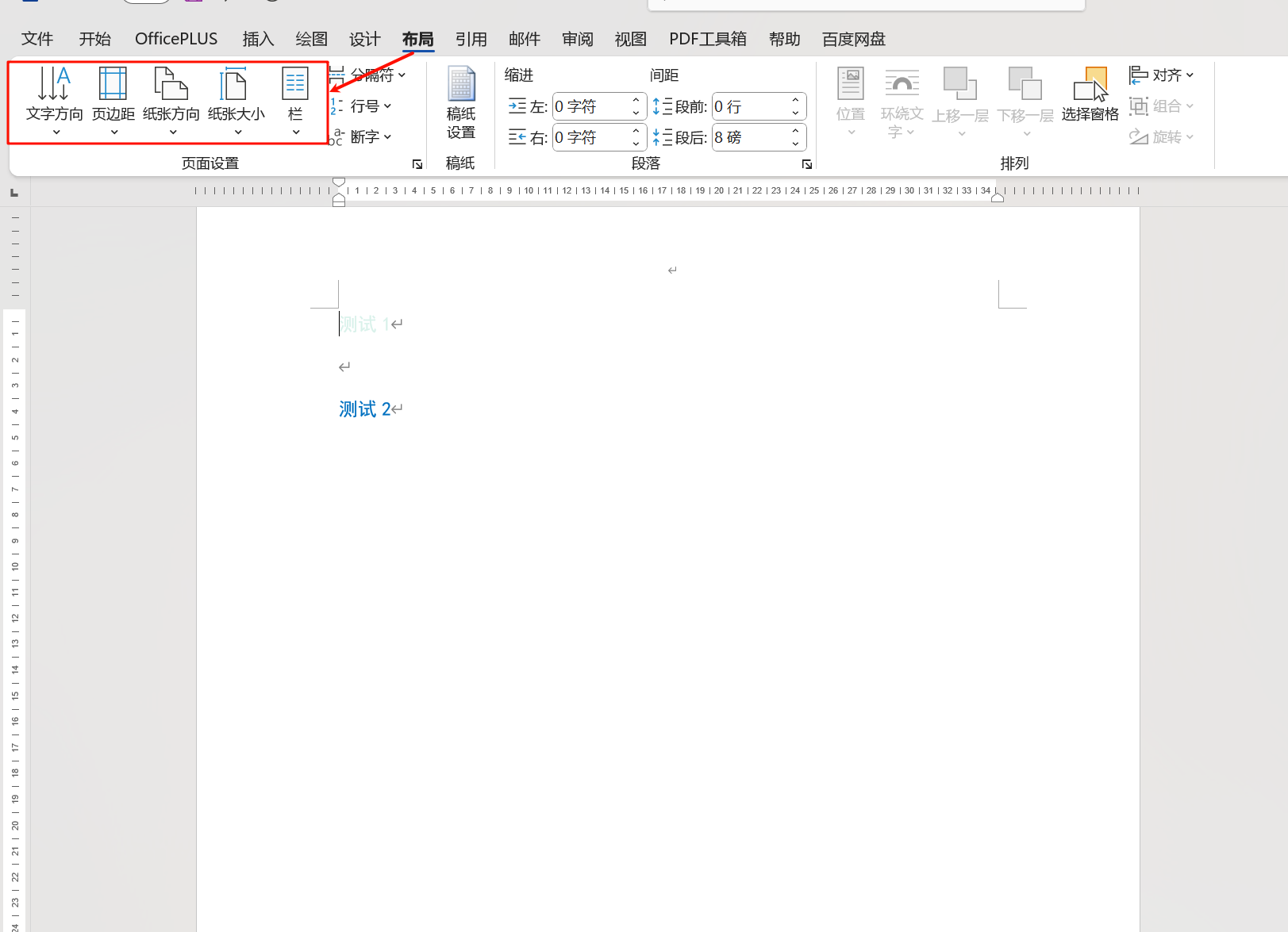Expand the 行号 line numbers dropdown
Image resolution: width=1288 pixels, height=932 pixels.
pyautogui.click(x=363, y=106)
